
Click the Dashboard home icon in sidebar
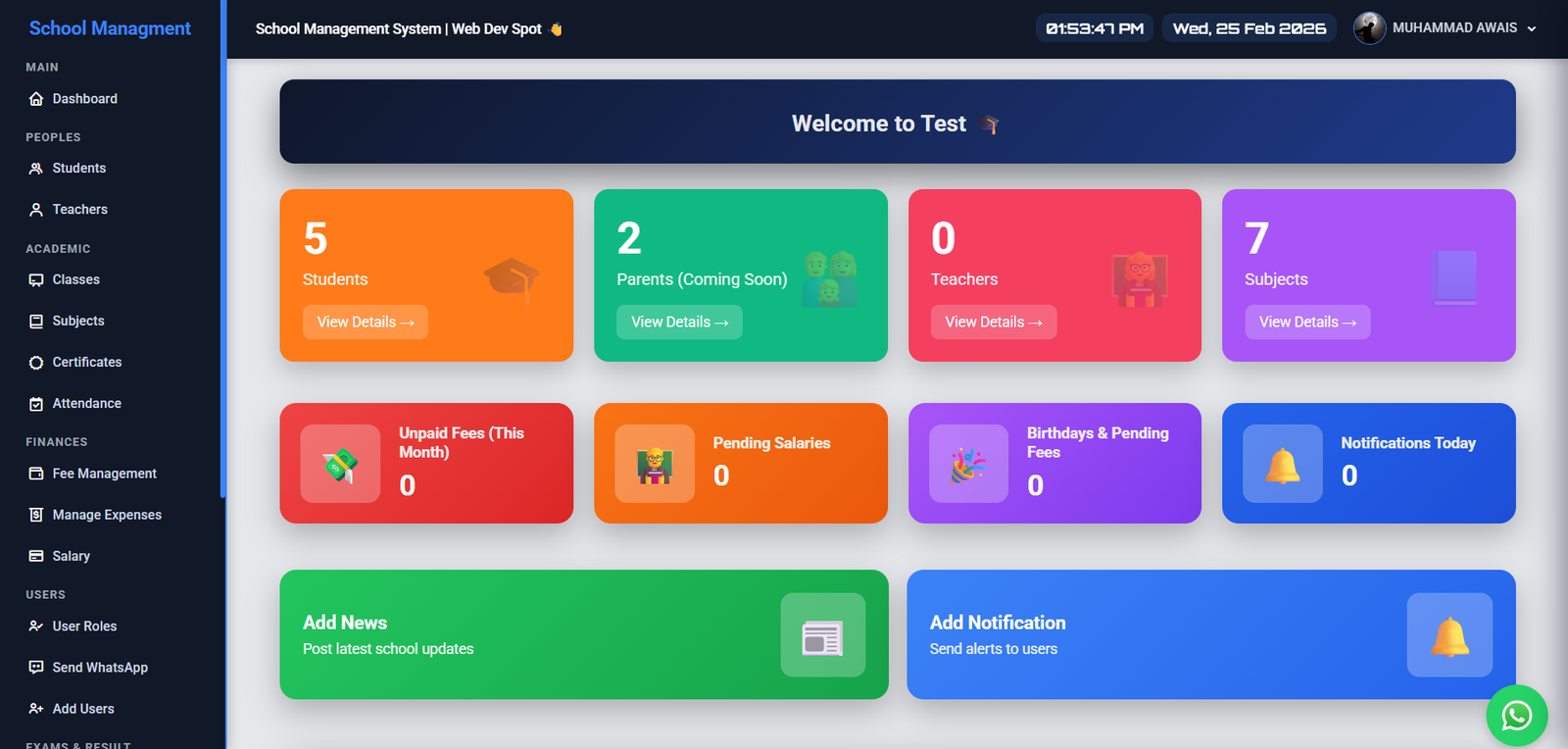tap(36, 99)
